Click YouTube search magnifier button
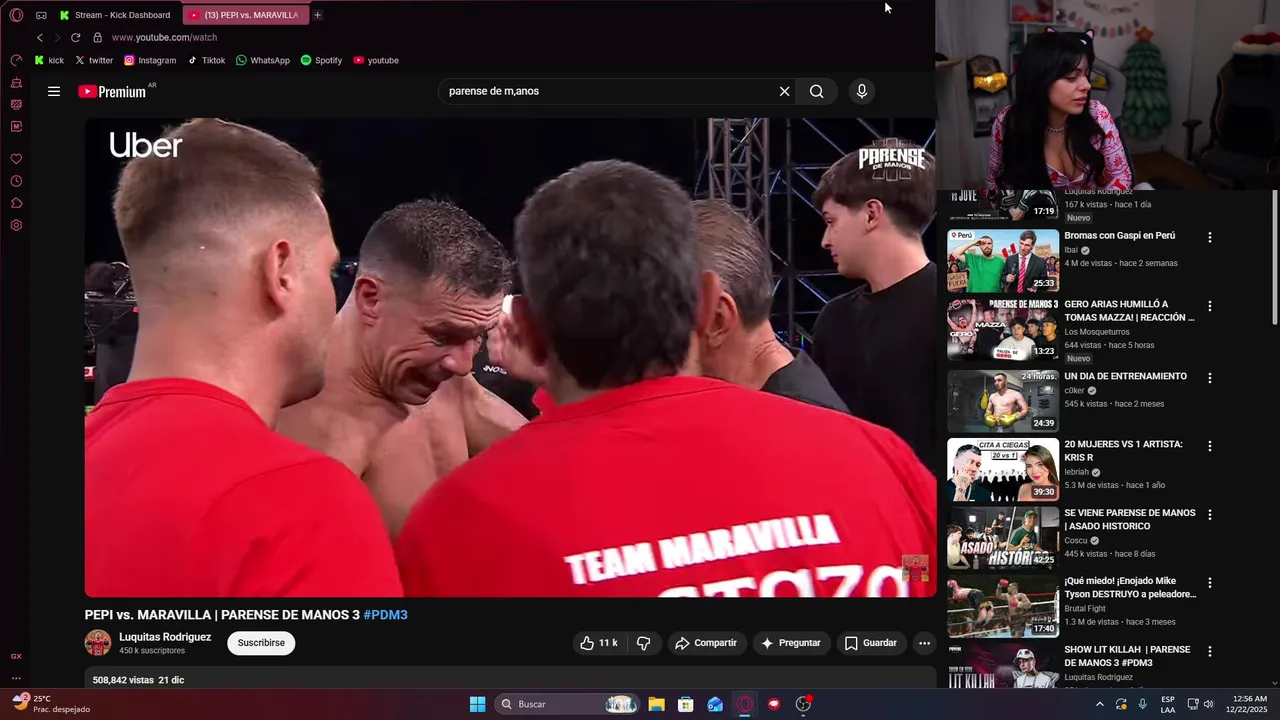This screenshot has width=1280, height=720. [817, 91]
